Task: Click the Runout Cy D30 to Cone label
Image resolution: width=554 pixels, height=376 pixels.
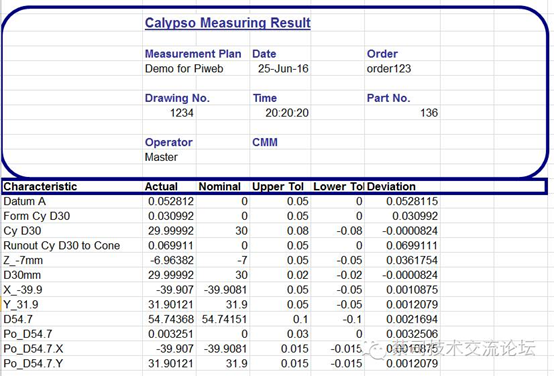Action: tap(61, 245)
